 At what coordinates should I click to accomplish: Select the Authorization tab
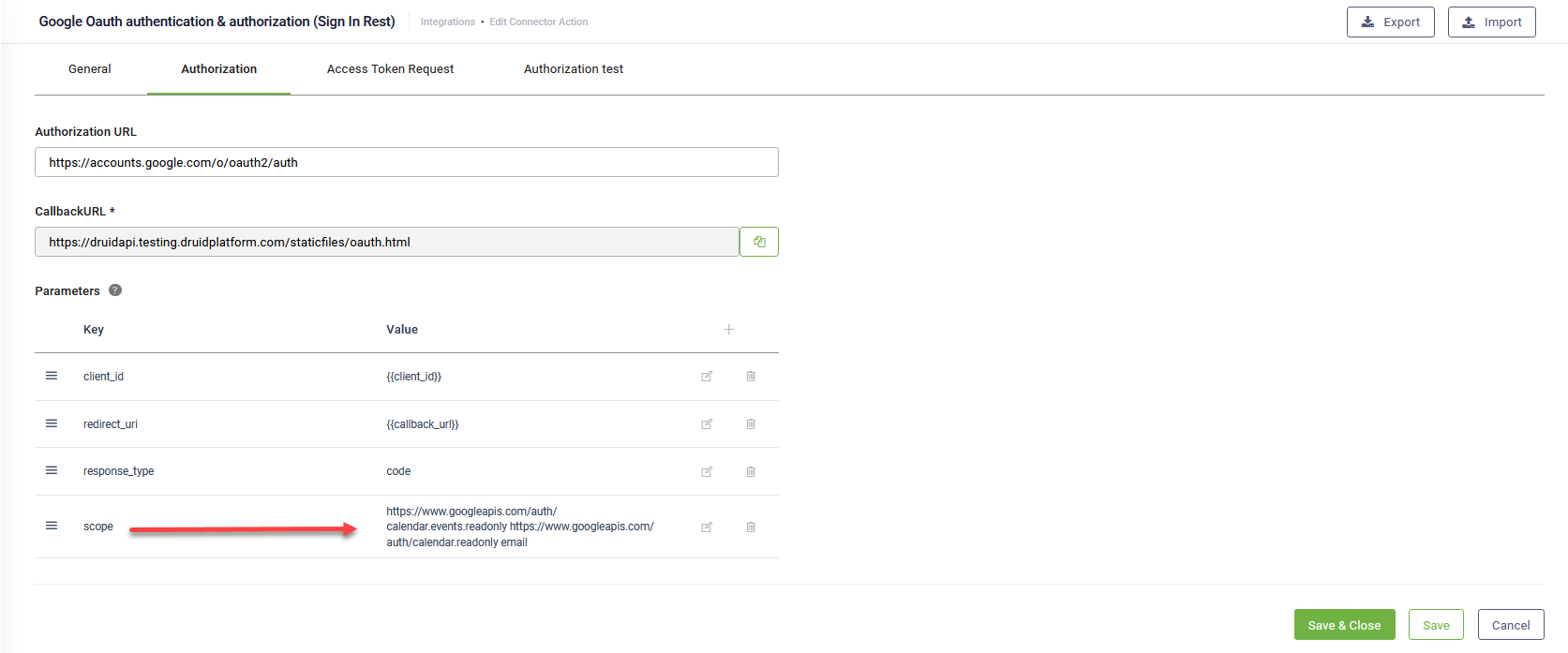218,69
